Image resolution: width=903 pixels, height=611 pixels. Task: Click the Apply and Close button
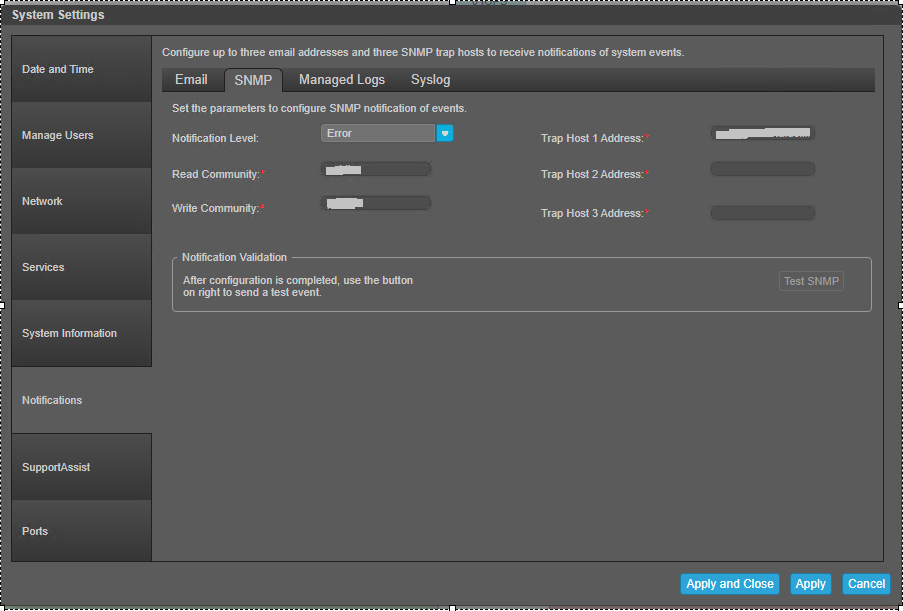click(730, 583)
